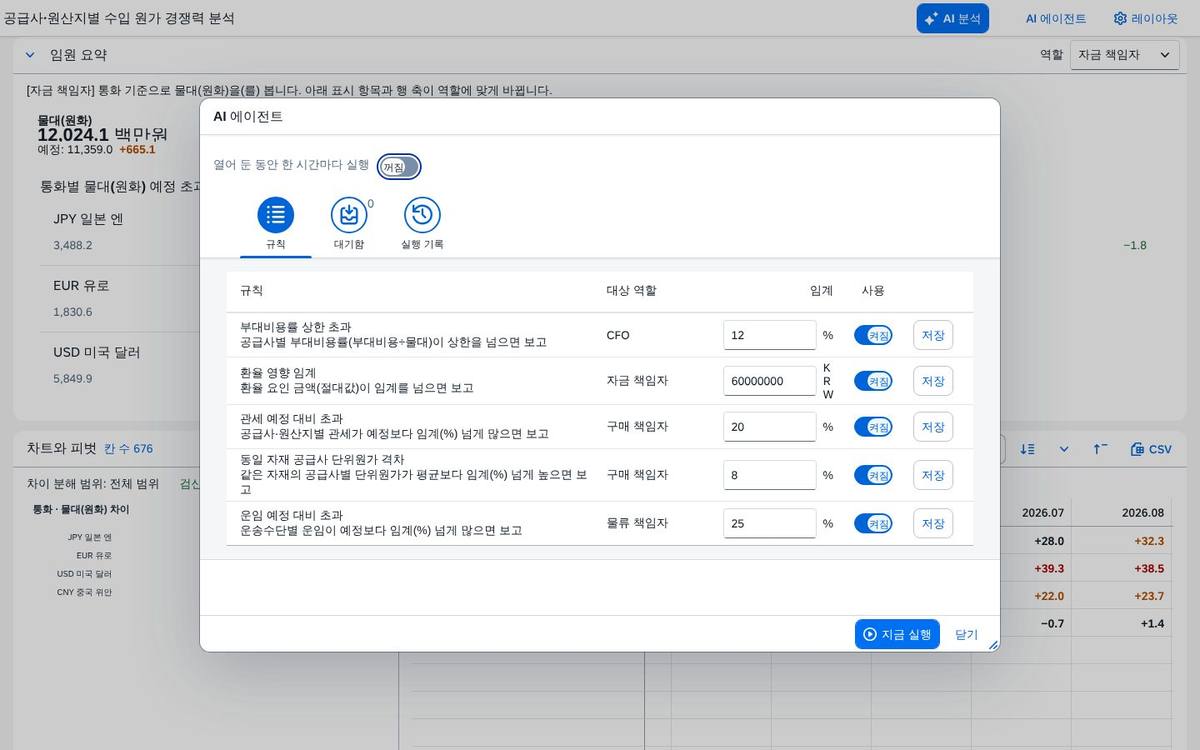This screenshot has height=750, width=1200.
Task: Click the −0.7 cell
Action: (x=1052, y=623)
